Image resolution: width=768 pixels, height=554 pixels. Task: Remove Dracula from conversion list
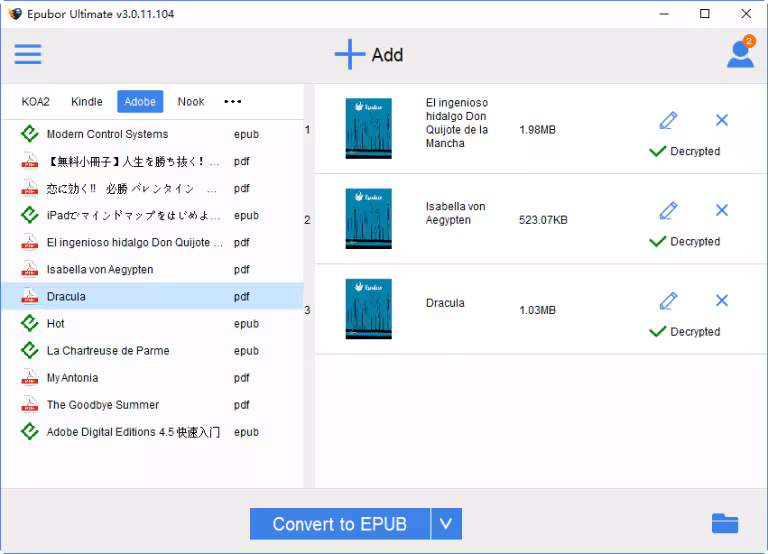coord(722,300)
